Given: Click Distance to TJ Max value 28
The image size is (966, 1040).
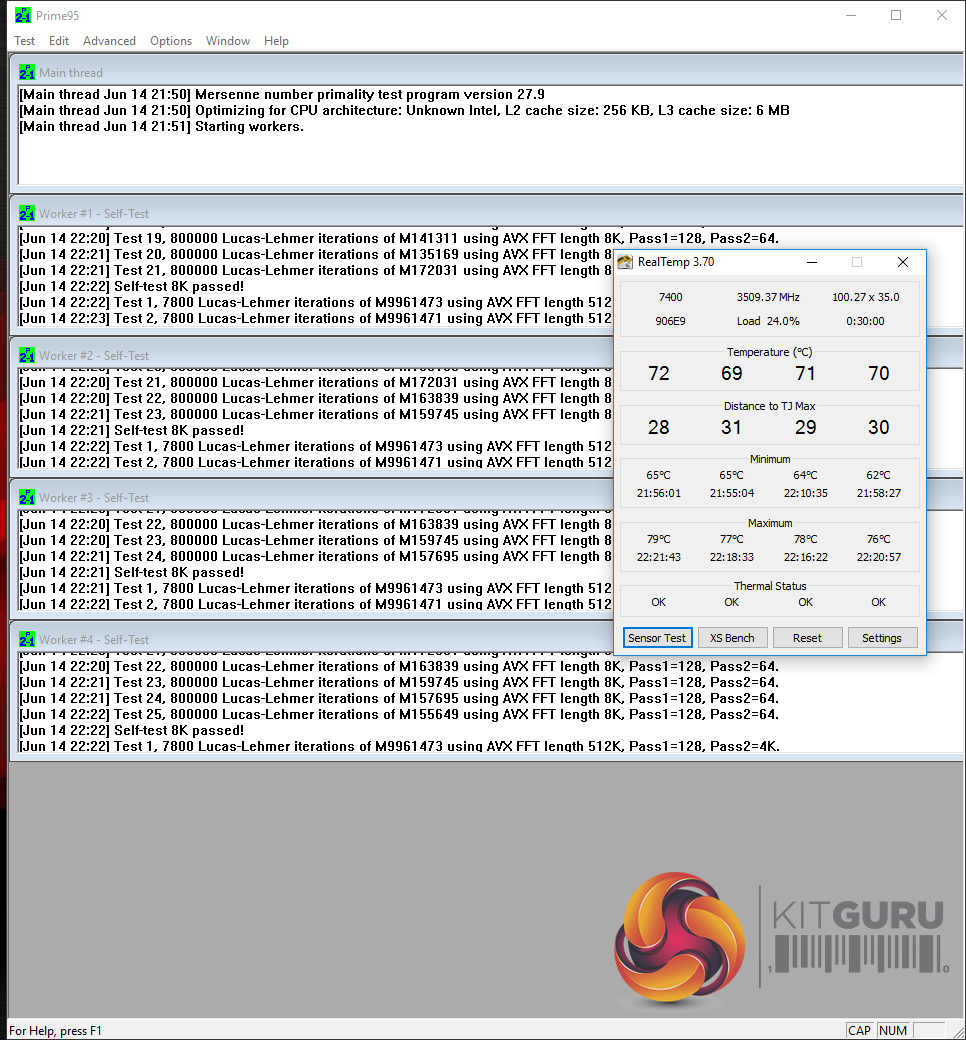Looking at the screenshot, I should 659,427.
